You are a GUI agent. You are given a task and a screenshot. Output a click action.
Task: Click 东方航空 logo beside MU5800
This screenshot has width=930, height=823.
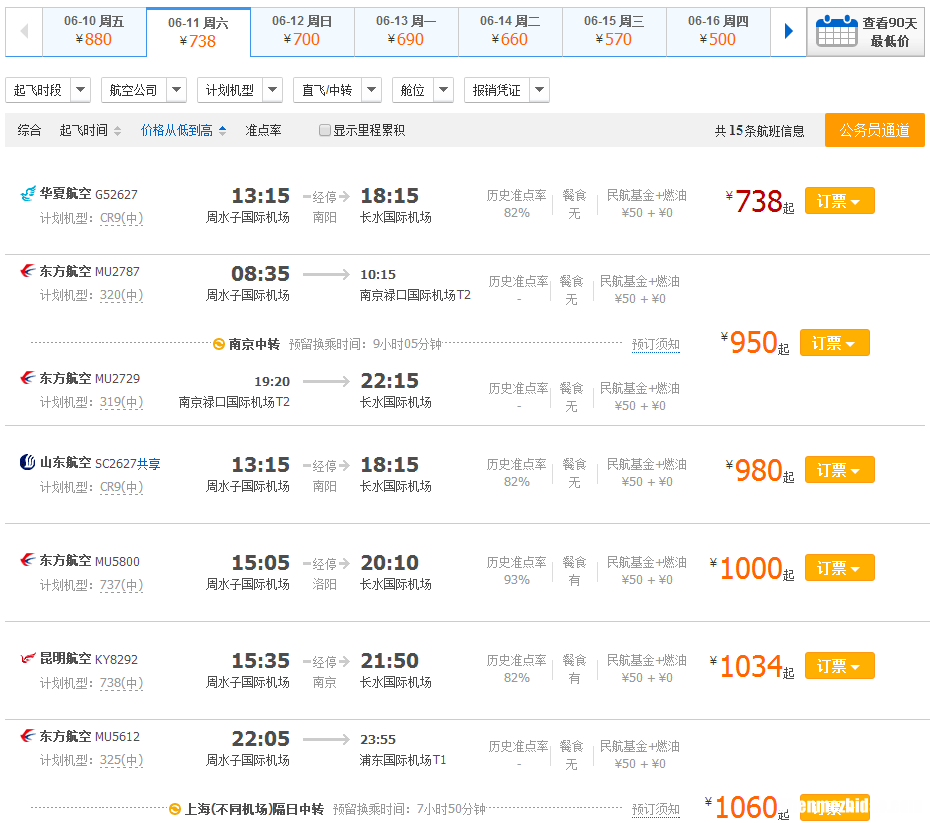coord(27,560)
